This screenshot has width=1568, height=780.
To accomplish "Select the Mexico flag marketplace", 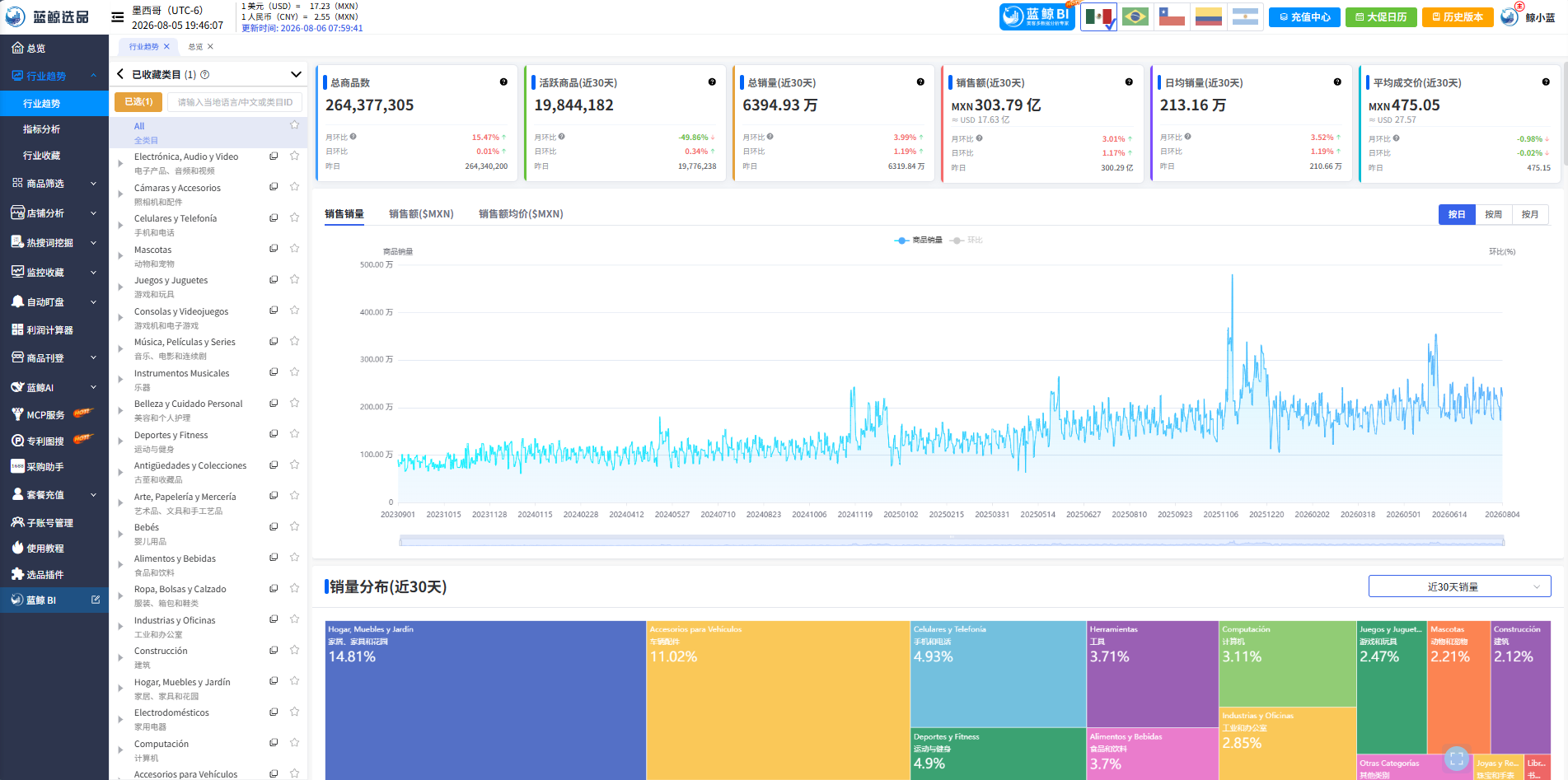I will tap(1098, 16).
